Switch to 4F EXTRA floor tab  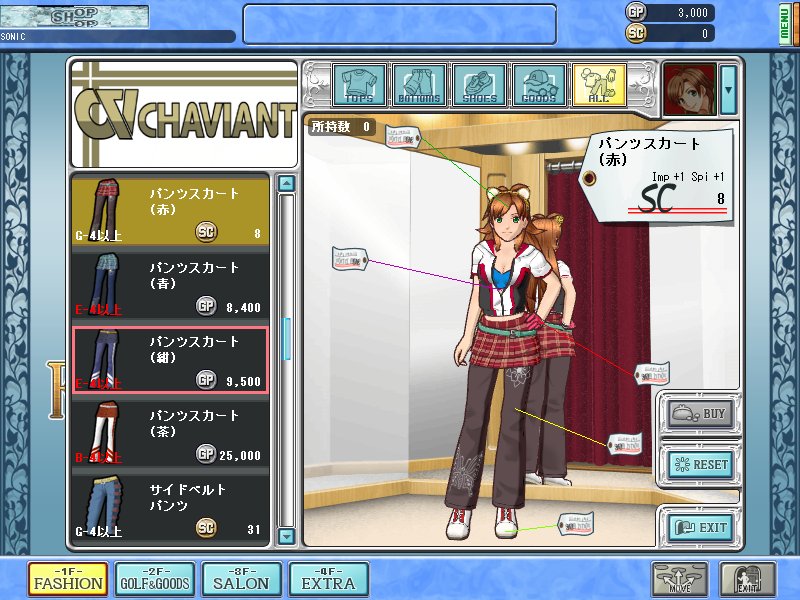pos(329,580)
